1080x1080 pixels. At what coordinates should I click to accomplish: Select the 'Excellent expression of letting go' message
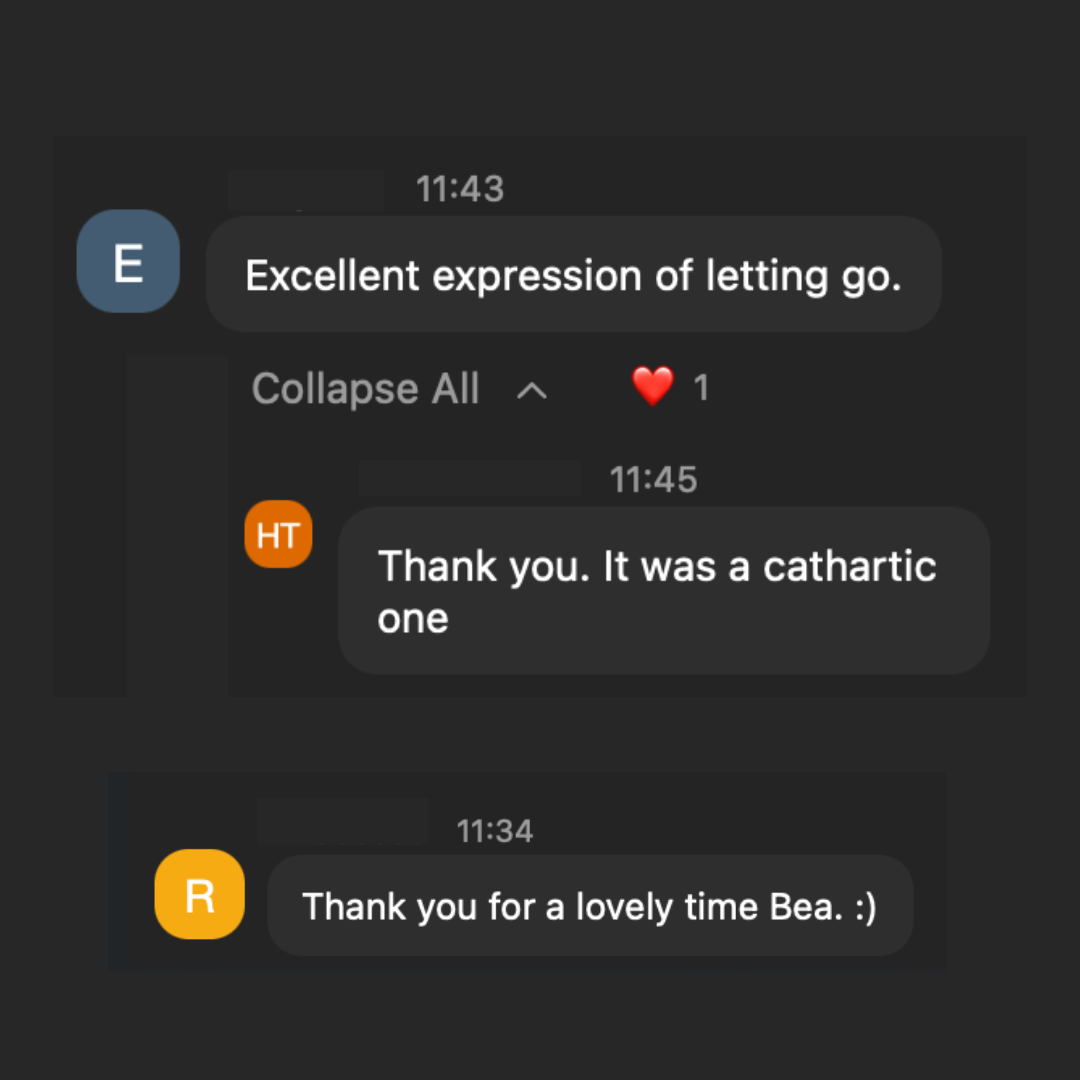pyautogui.click(x=573, y=275)
